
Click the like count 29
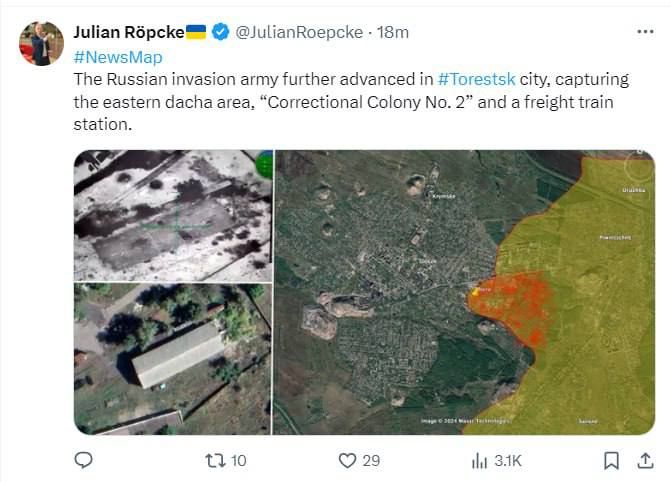tap(371, 460)
